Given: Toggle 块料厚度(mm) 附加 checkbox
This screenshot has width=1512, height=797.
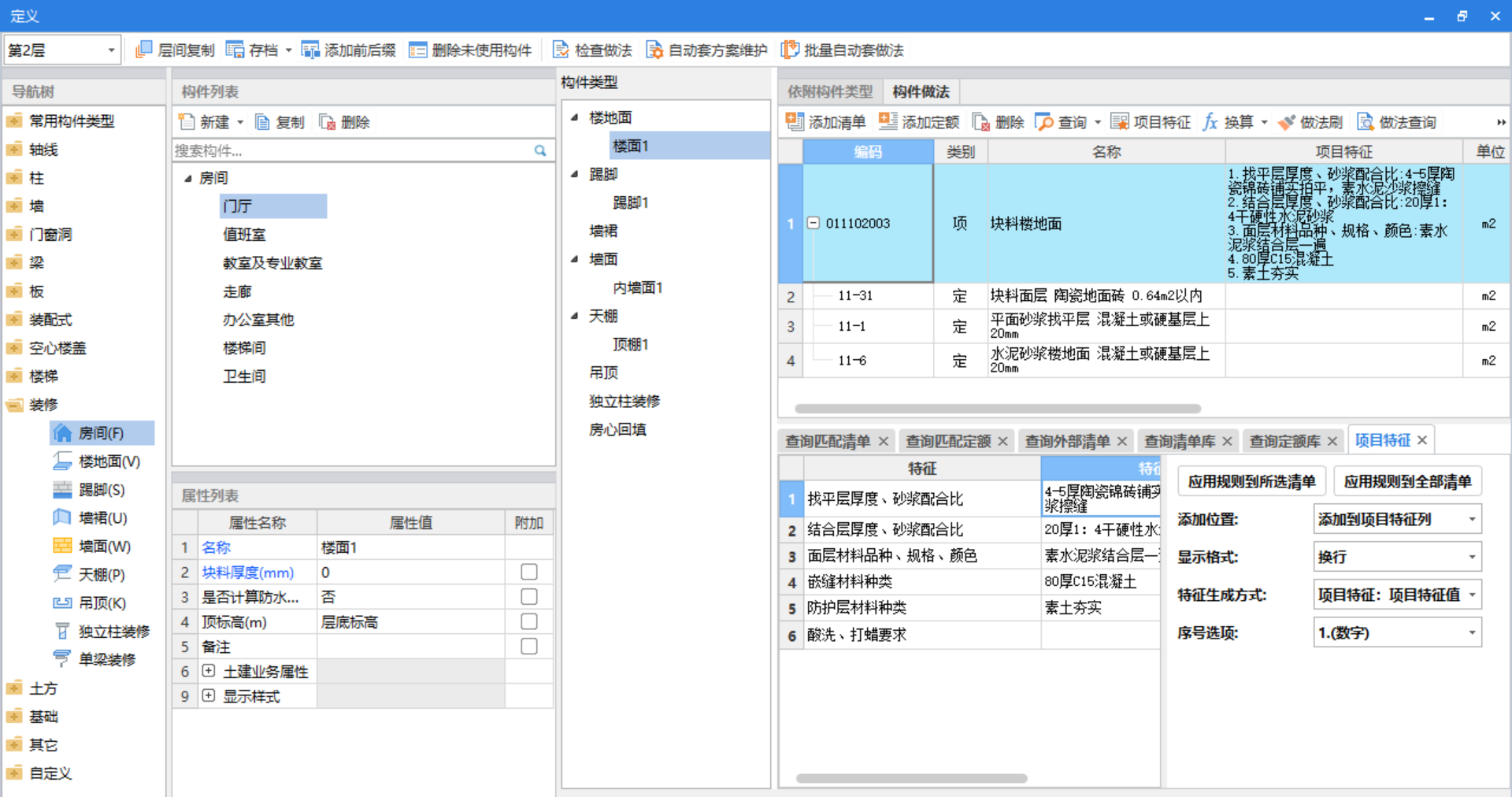Looking at the screenshot, I should tap(529, 572).
